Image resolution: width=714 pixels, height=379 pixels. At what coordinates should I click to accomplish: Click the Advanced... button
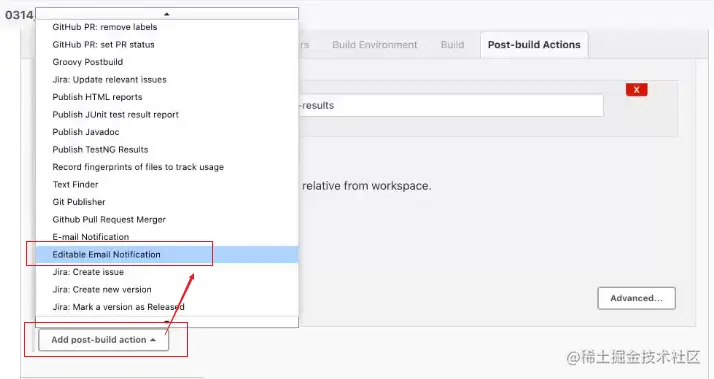[x=636, y=298]
